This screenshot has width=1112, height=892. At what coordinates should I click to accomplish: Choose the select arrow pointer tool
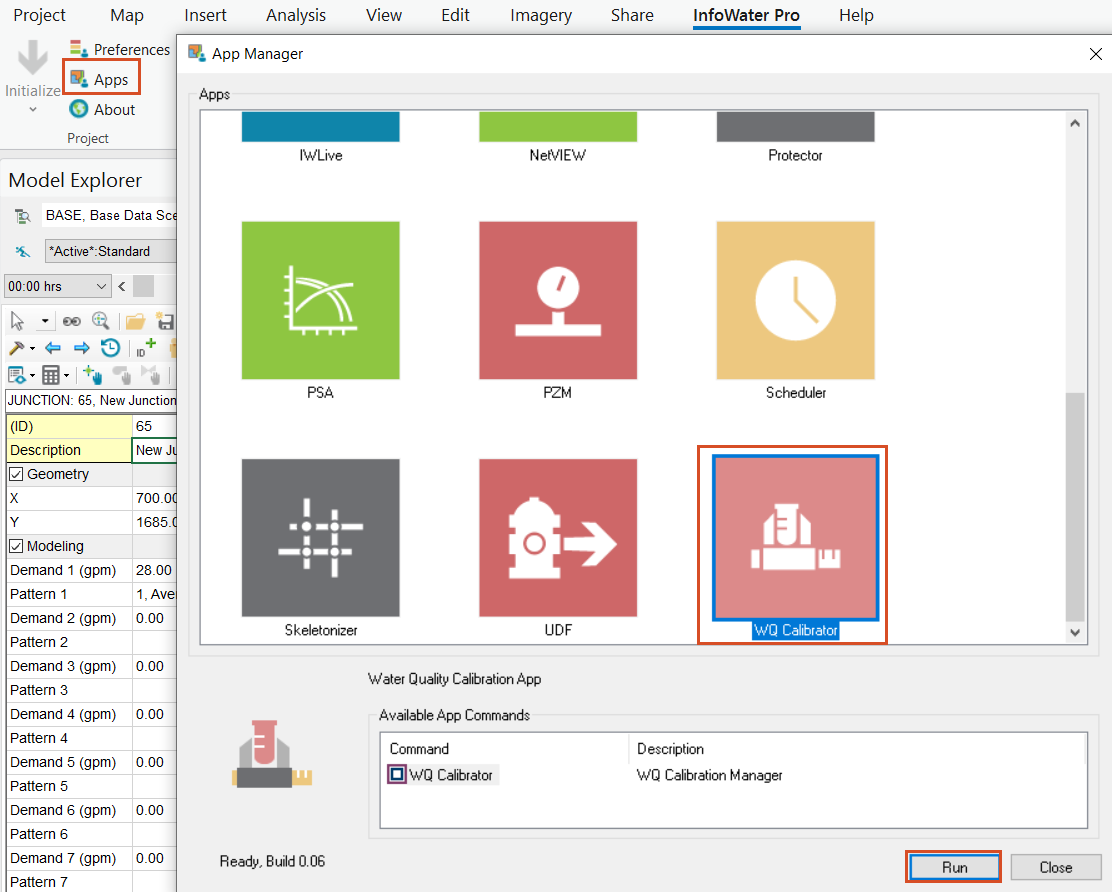click(17, 321)
